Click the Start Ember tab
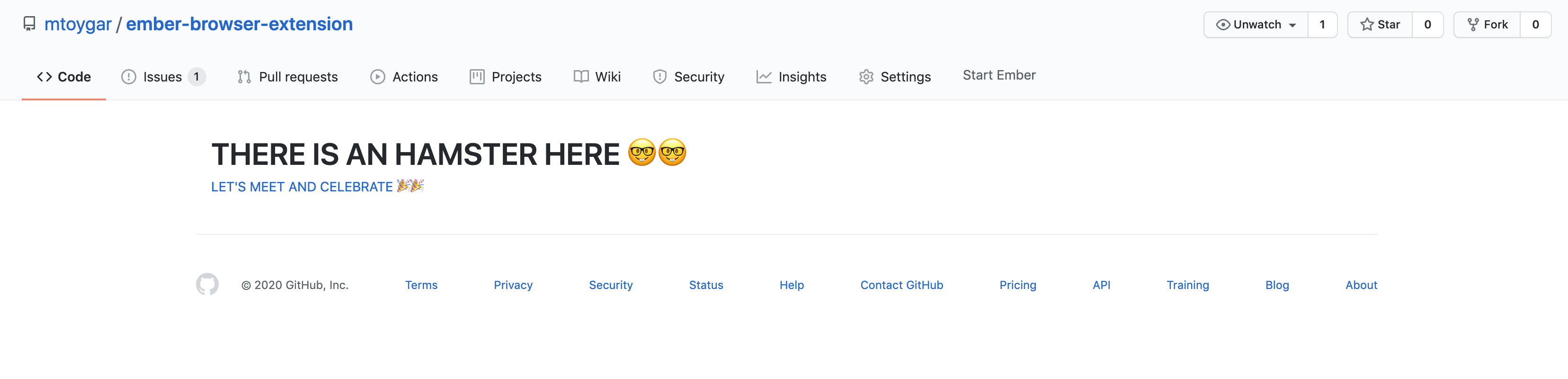The width and height of the screenshot is (1568, 379). pos(999,75)
